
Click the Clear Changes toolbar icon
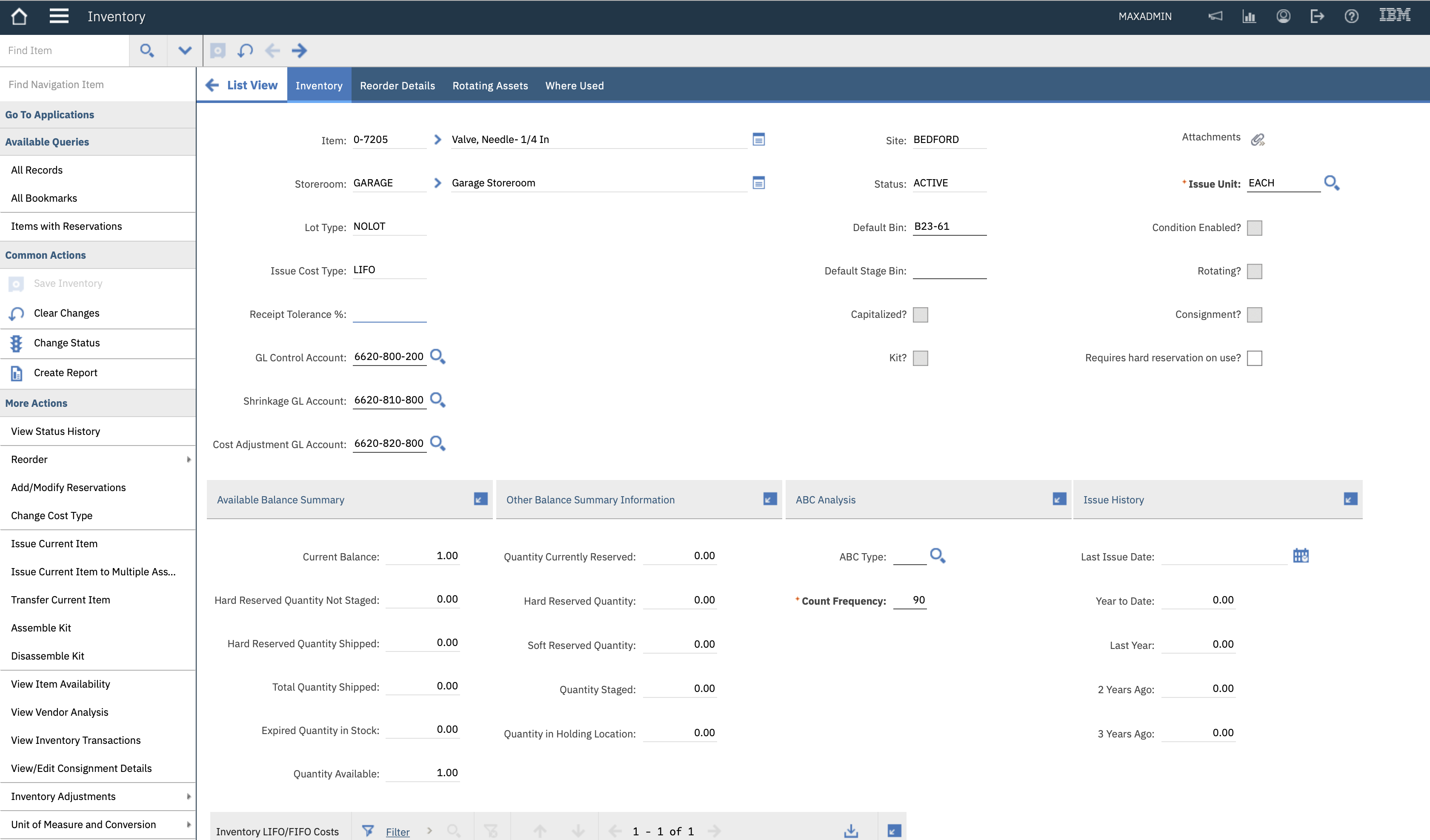coord(245,51)
